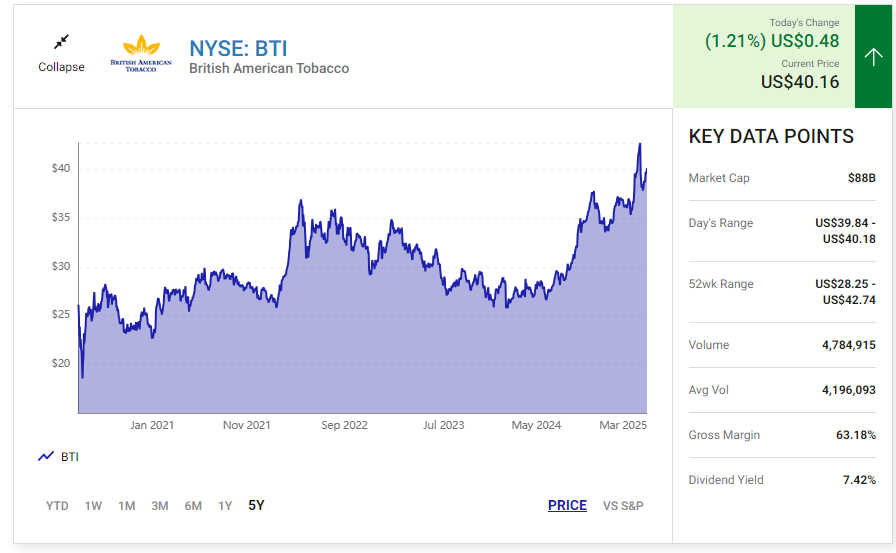The width and height of the screenshot is (896, 553).
Task: Click the Collapse arrows icon
Action: tap(61, 42)
